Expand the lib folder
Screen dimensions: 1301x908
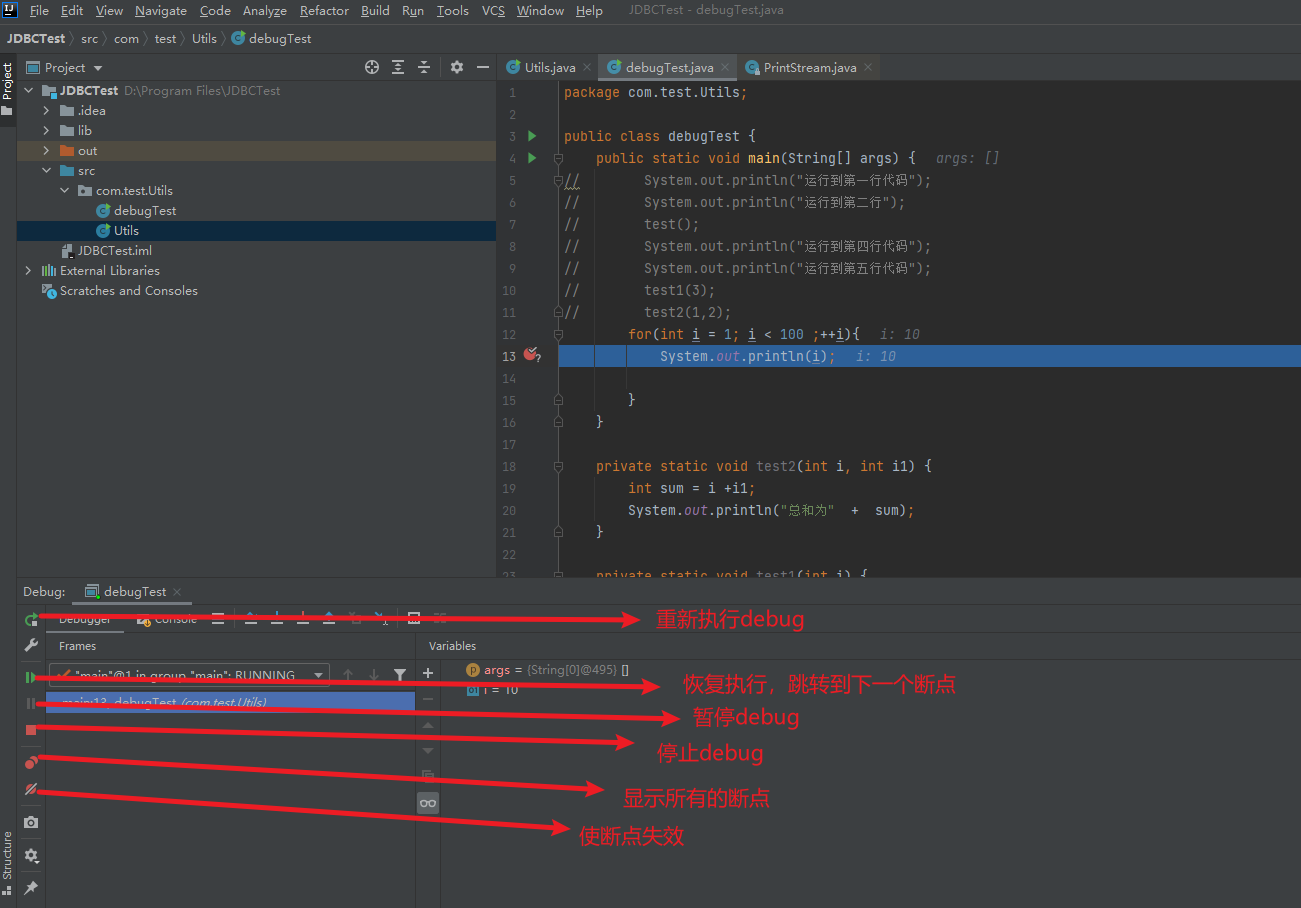tap(46, 130)
